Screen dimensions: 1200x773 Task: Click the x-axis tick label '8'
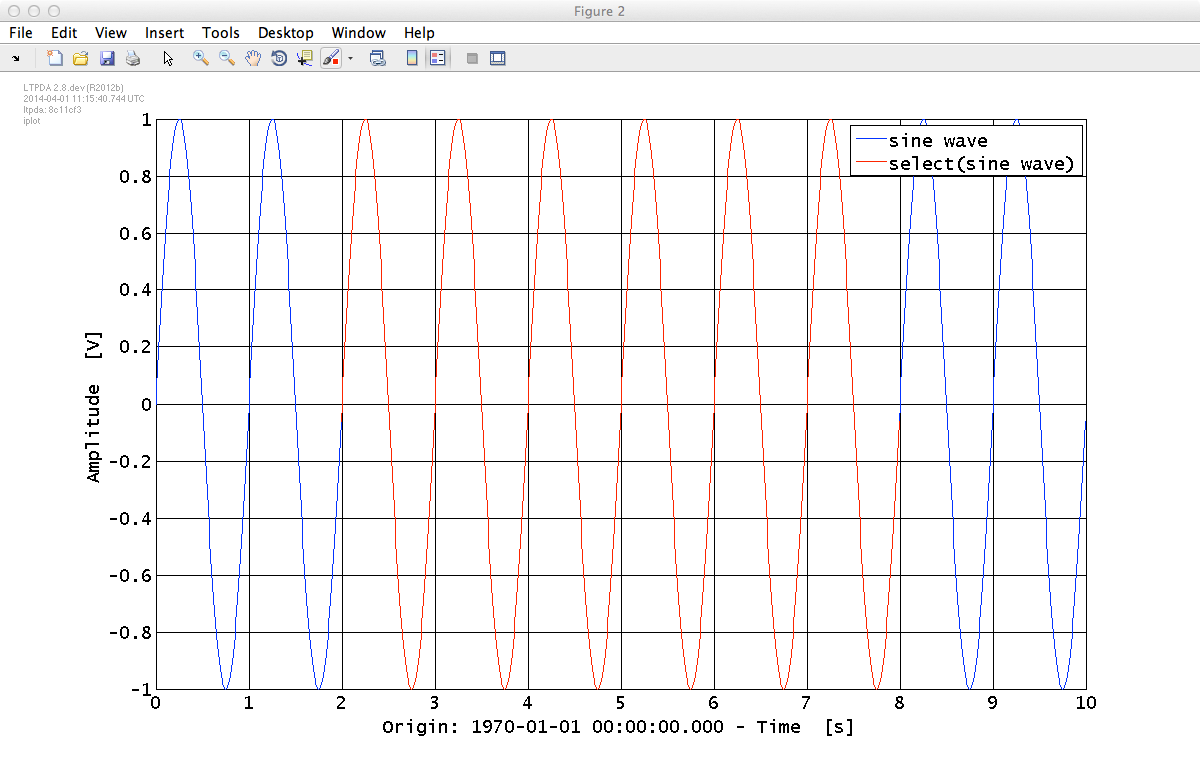(900, 703)
